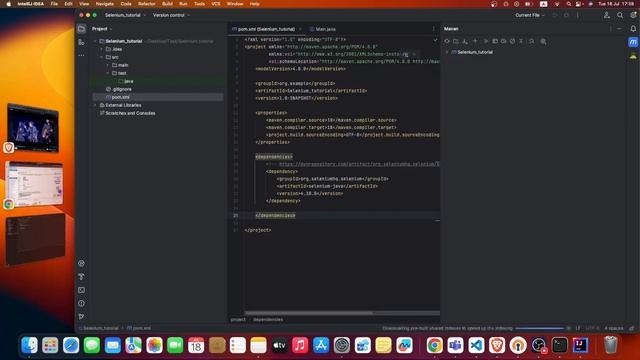This screenshot has width=640, height=360.
Task: Open editor tabs options menu
Action: click(x=433, y=29)
